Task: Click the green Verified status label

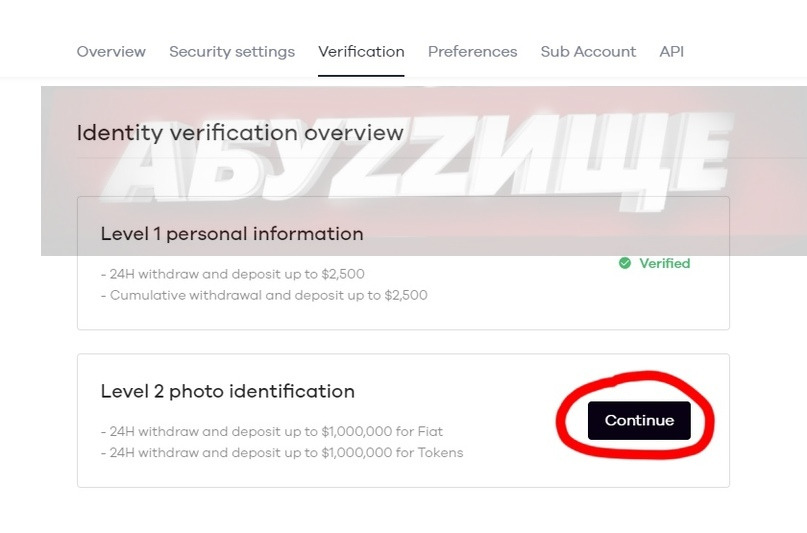Action: [x=665, y=263]
